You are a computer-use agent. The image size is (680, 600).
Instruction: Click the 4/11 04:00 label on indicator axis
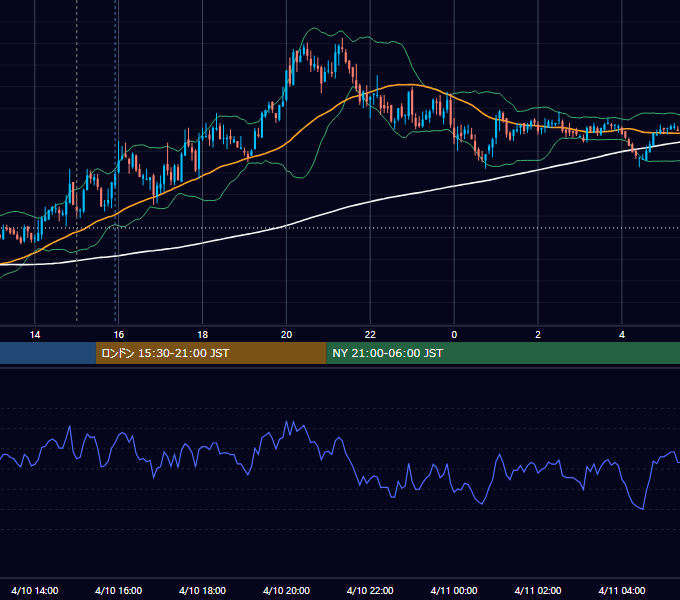click(x=622, y=590)
